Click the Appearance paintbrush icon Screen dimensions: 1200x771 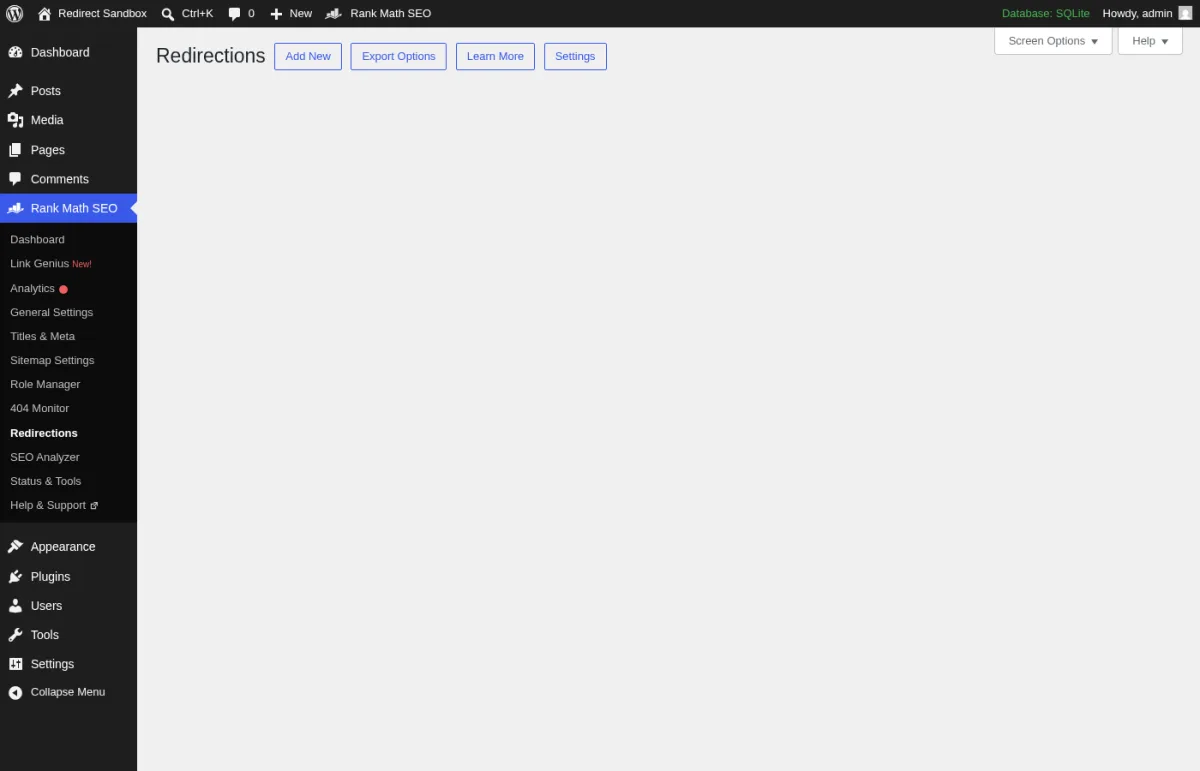tap(15, 547)
